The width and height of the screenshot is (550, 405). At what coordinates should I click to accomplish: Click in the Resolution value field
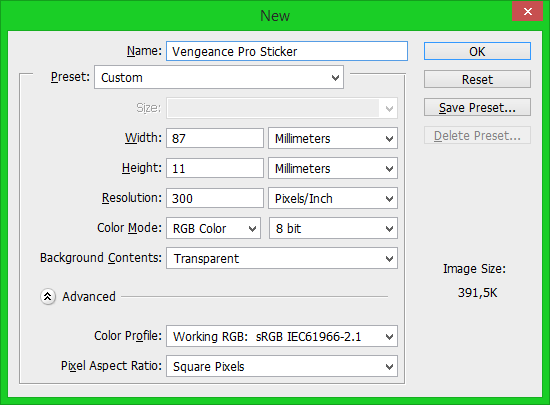click(x=215, y=198)
